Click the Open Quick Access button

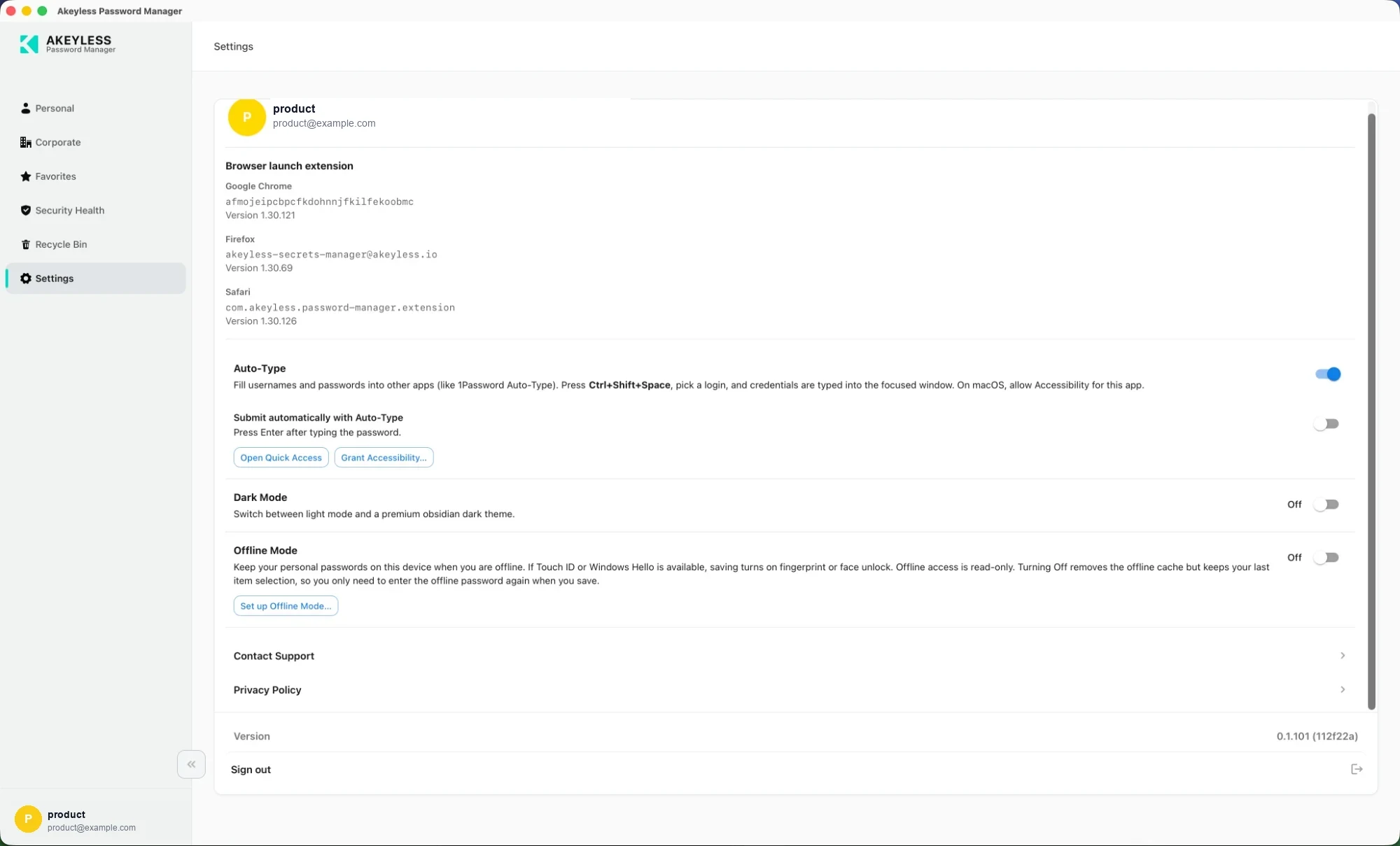281,458
